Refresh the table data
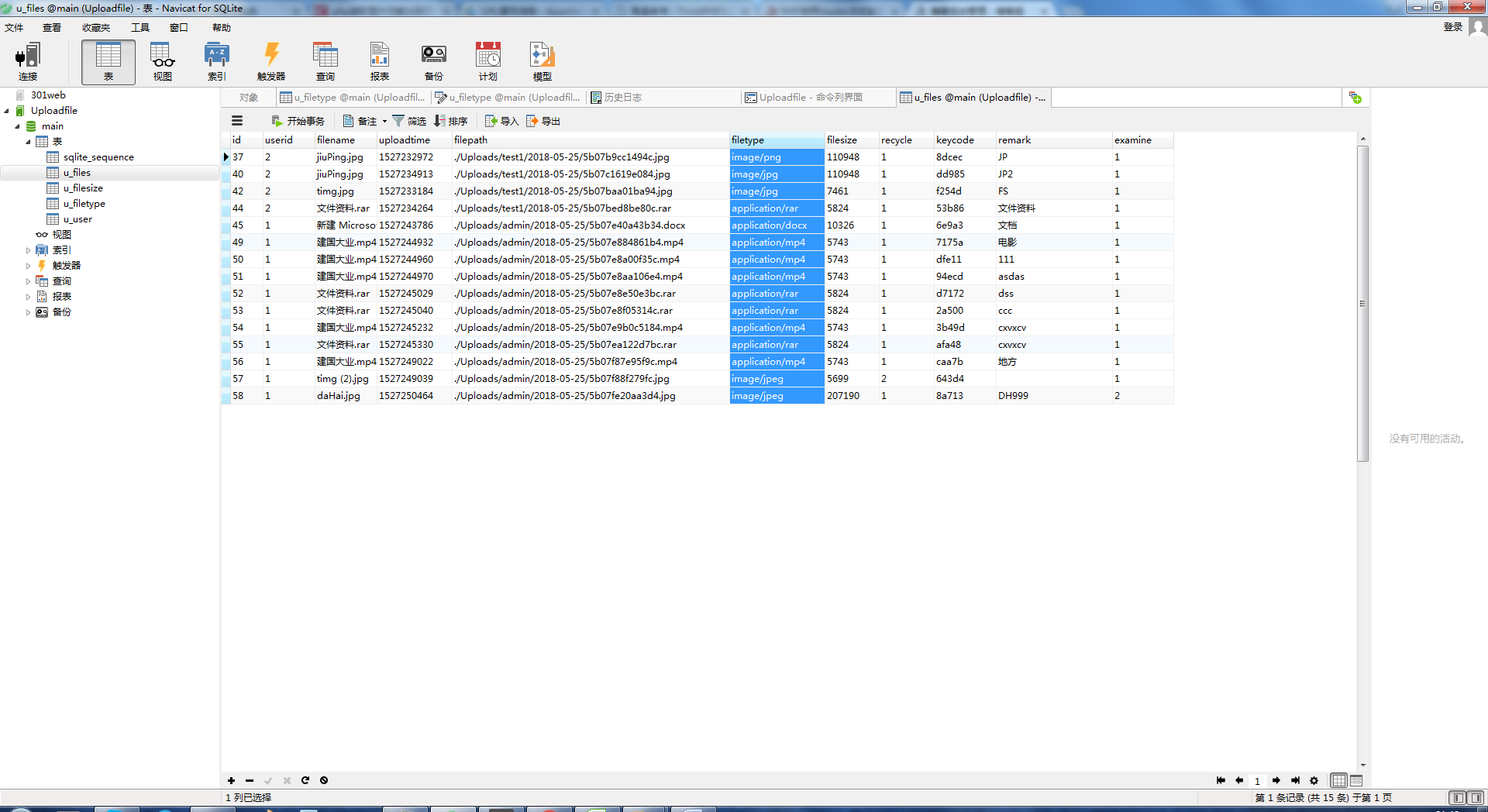 305,780
